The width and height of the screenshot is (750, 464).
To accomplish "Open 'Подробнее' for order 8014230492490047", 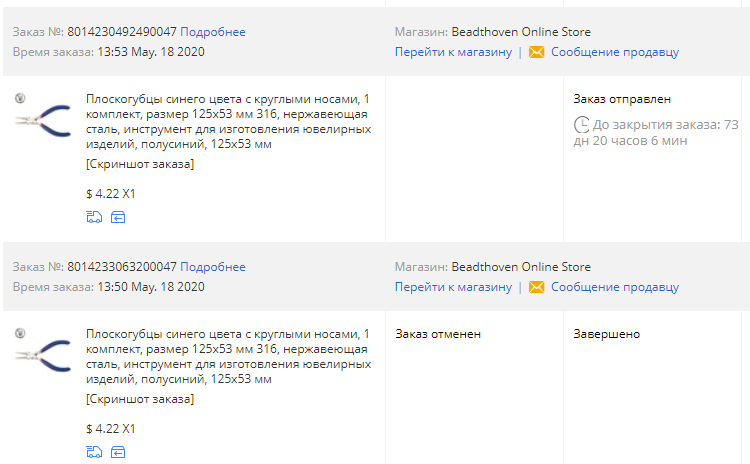I will tap(212, 32).
